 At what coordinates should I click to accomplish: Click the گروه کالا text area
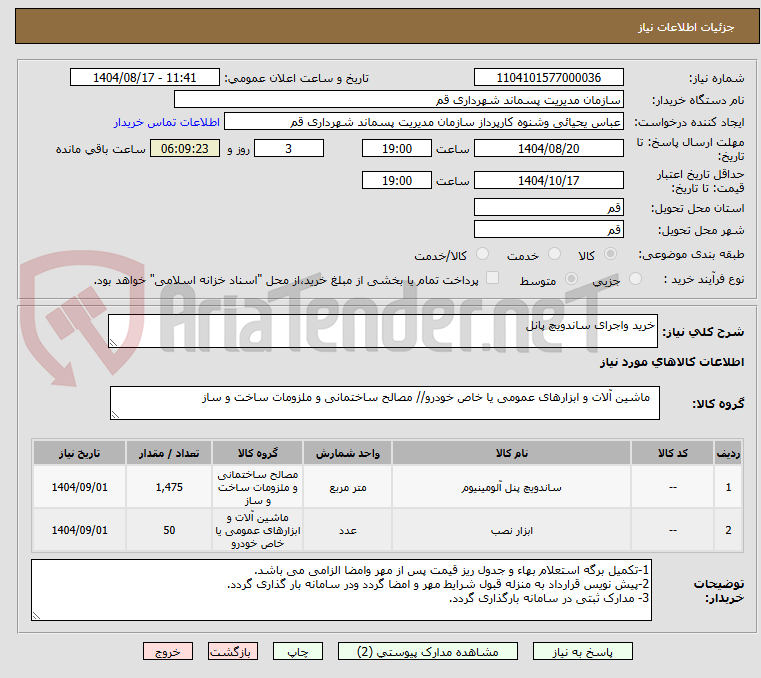click(384, 403)
